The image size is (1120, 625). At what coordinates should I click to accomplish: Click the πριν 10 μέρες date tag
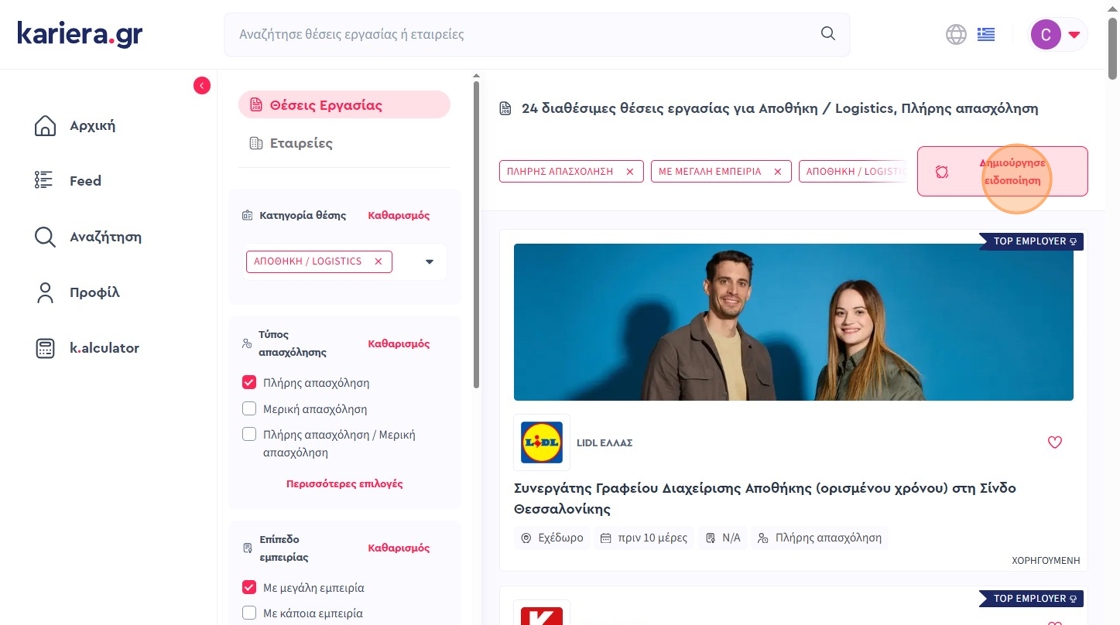(644, 538)
